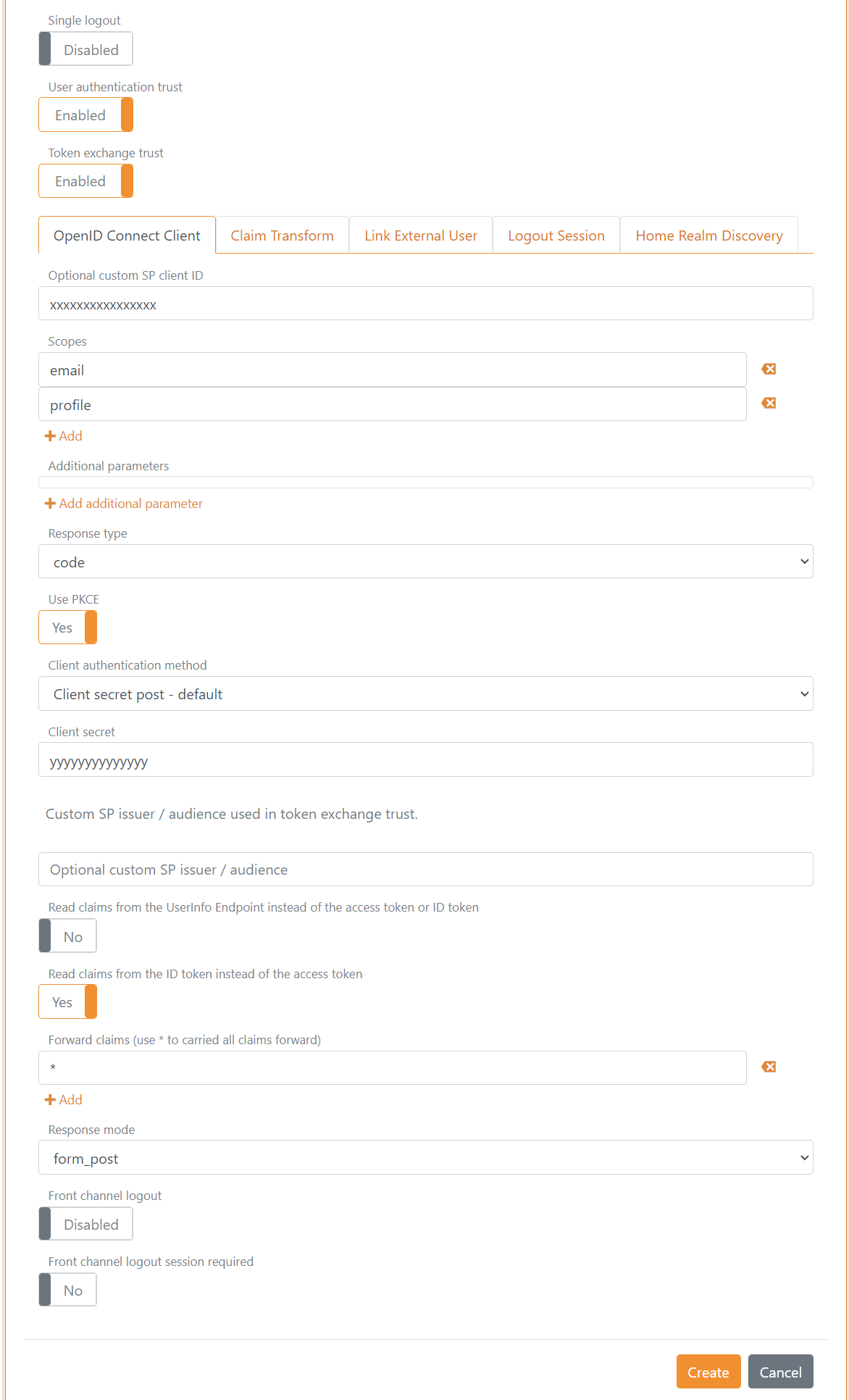
Task: Open the Home Realm Discovery tab
Action: point(708,236)
